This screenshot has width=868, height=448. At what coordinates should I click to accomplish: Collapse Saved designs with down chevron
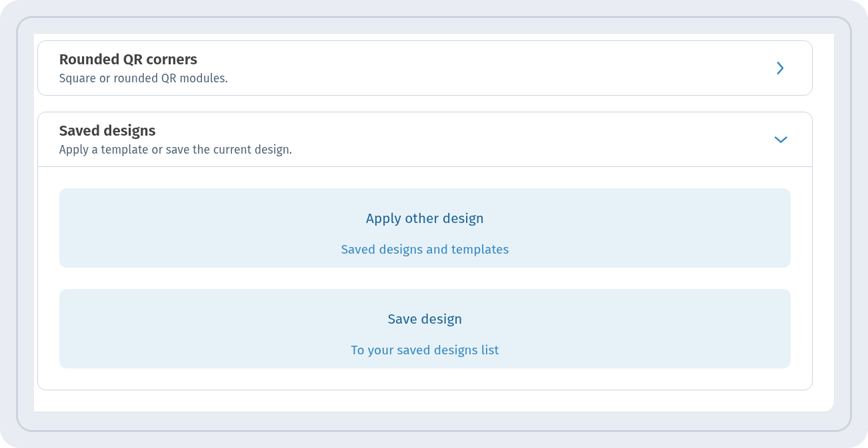click(x=781, y=140)
